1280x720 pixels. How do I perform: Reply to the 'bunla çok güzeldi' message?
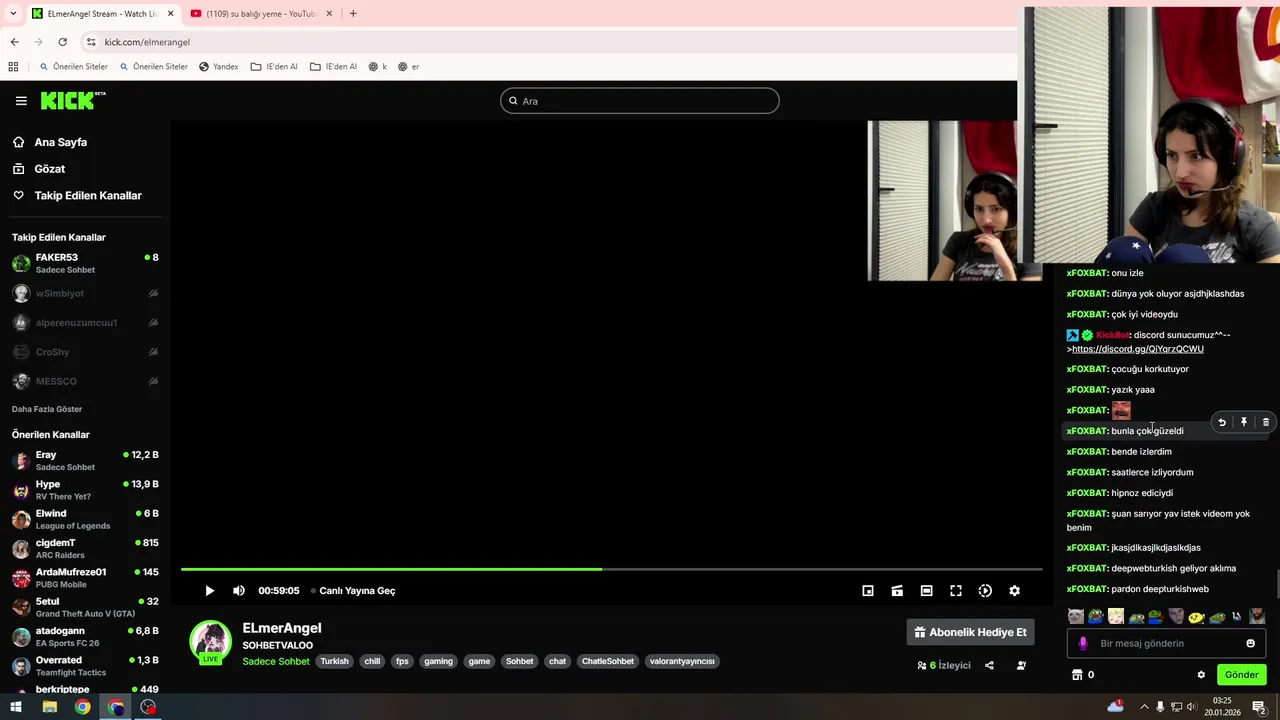pos(1221,422)
